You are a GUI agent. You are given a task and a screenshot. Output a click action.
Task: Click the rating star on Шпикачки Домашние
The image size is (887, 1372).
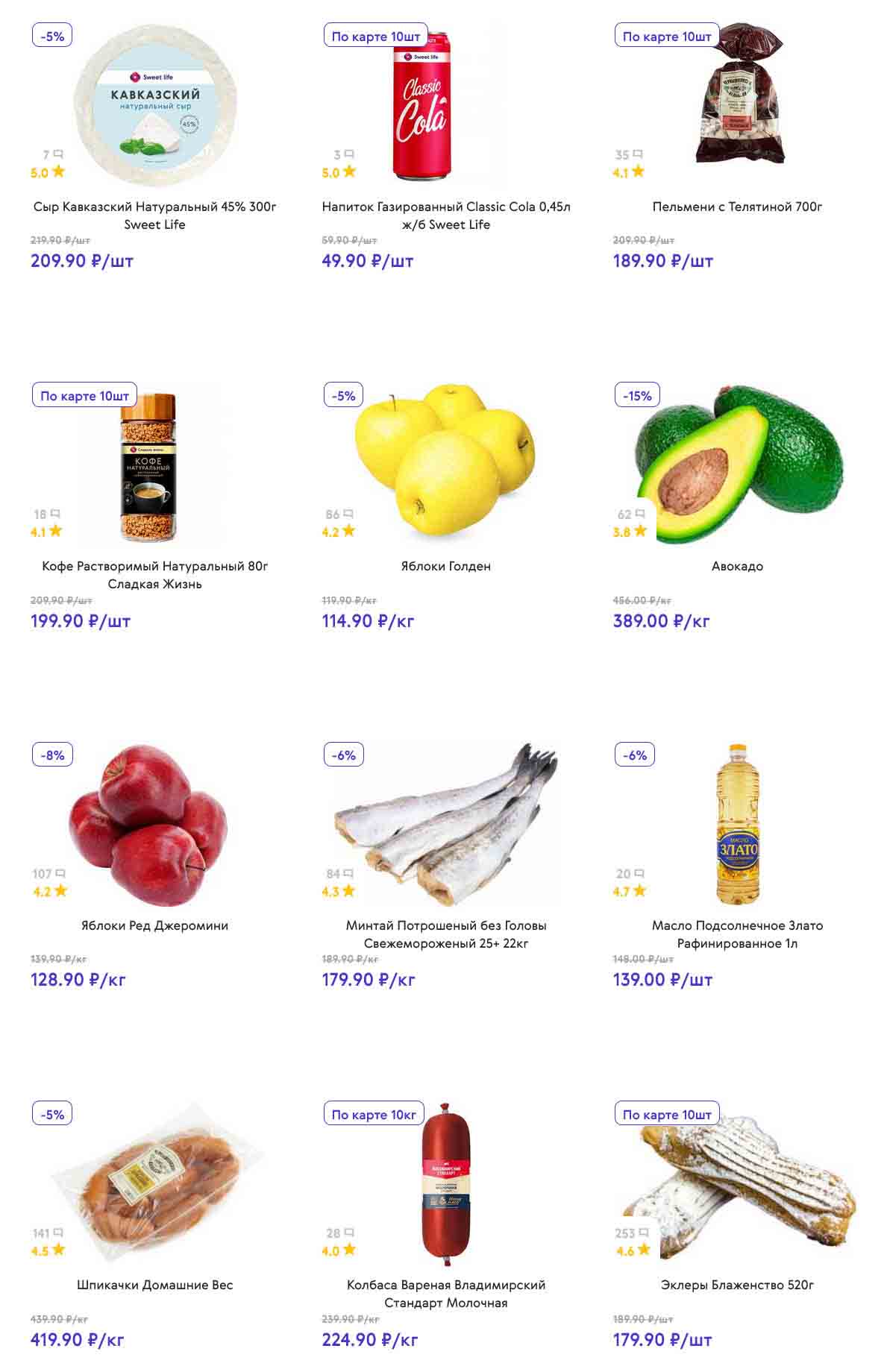[x=58, y=1250]
